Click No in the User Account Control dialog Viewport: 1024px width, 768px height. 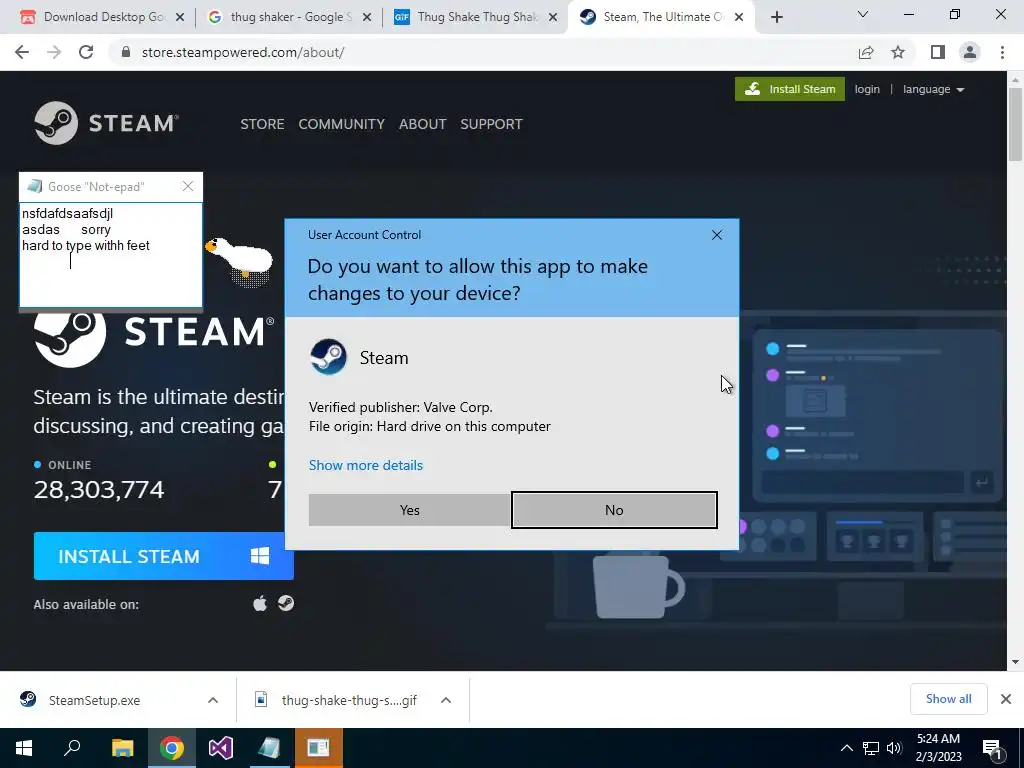pyautogui.click(x=614, y=510)
